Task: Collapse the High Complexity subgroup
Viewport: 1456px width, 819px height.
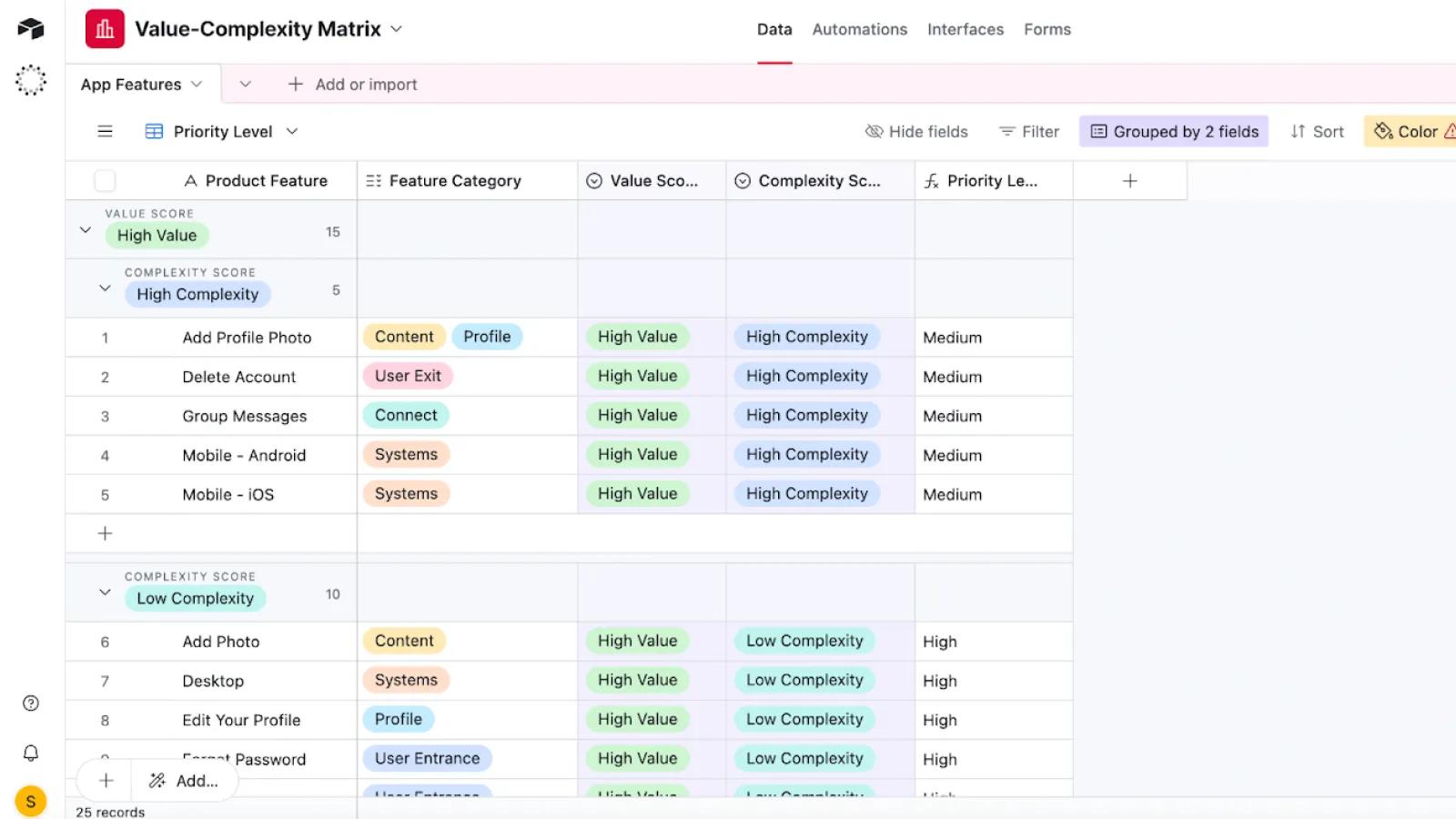Action: click(105, 288)
